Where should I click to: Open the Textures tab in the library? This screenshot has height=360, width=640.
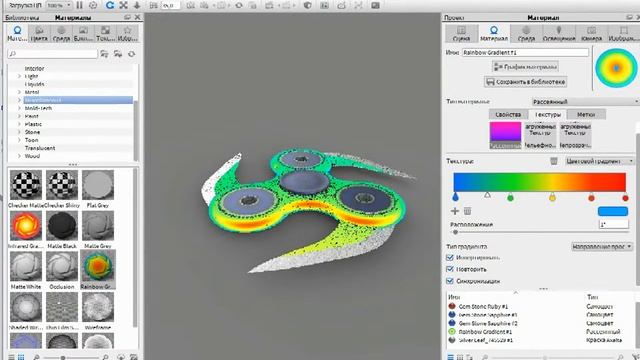pos(105,33)
